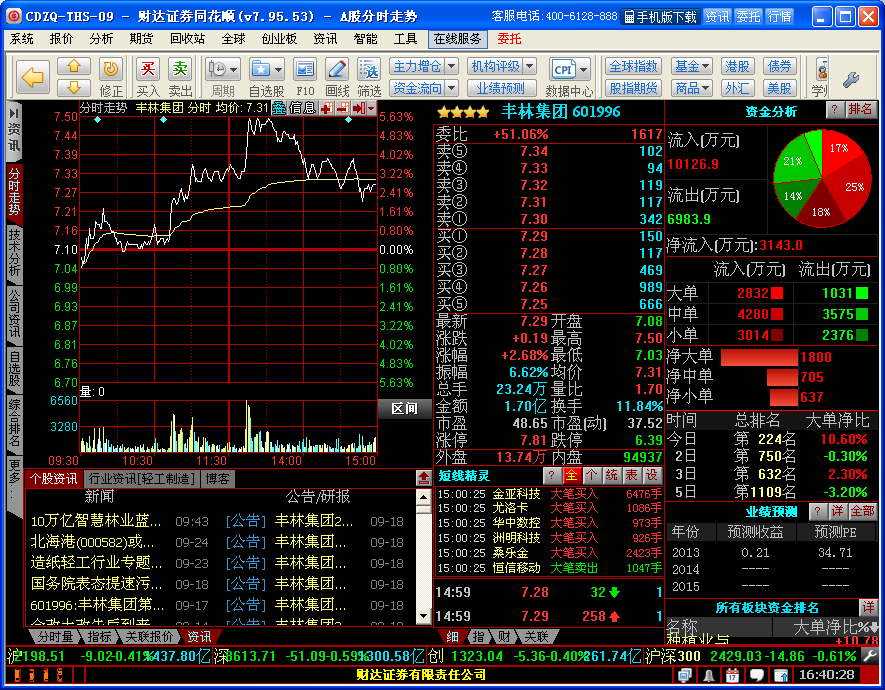Screen dimensions: 885x690
Task: Open the 在线服务 menu
Action: click(458, 39)
